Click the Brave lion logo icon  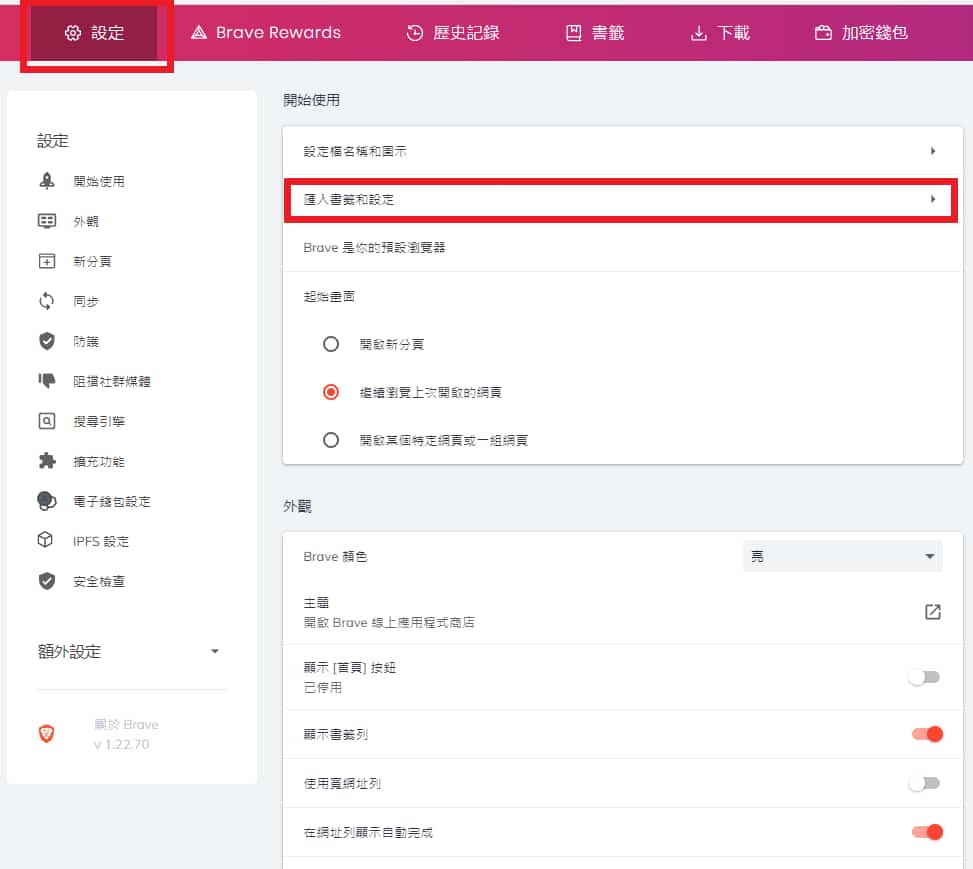click(47, 734)
